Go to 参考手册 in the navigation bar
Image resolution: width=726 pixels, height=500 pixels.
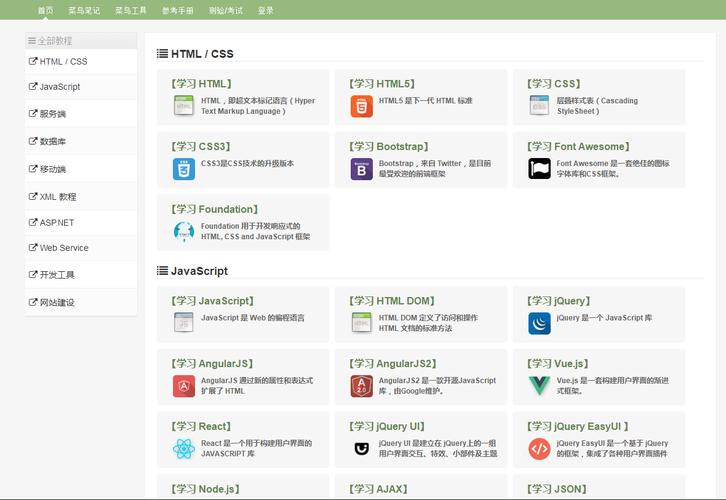point(178,10)
